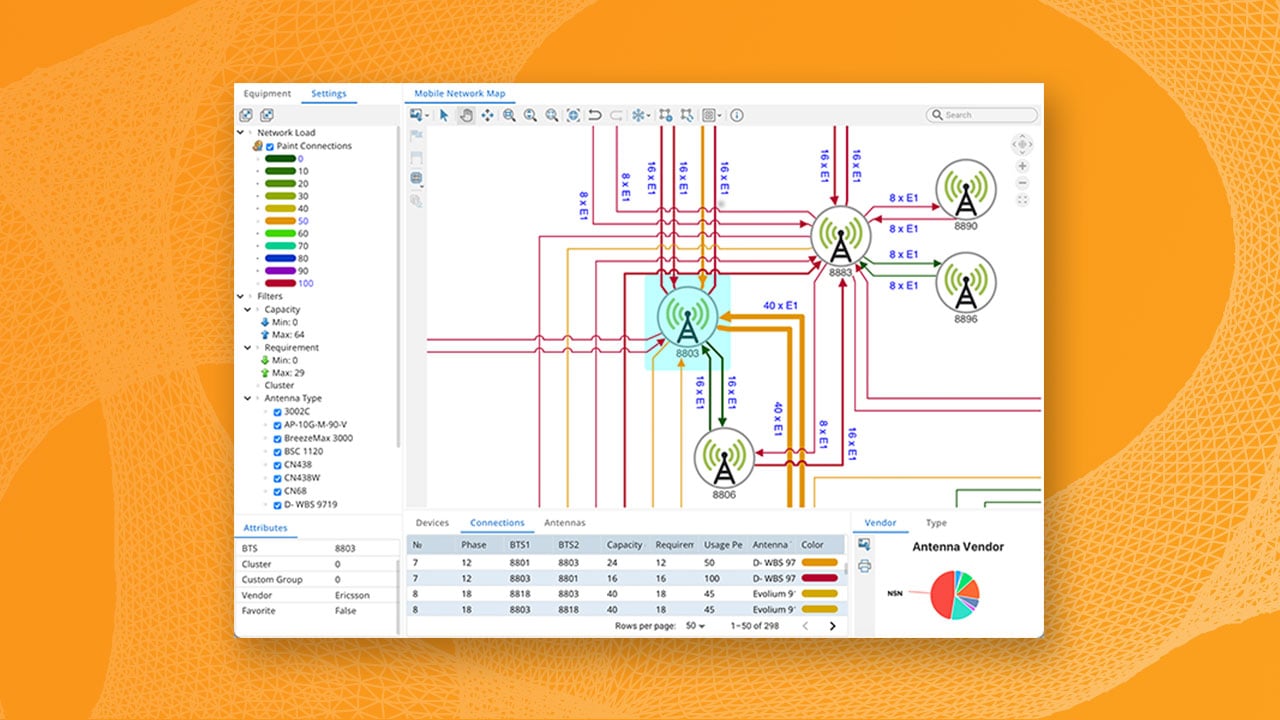Open the Devices tab
The height and width of the screenshot is (720, 1280).
point(432,523)
